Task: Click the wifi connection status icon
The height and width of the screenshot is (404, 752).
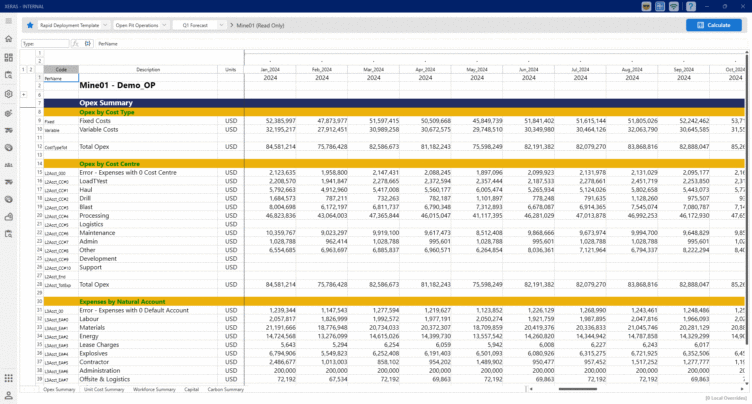Action: [x=674, y=6]
